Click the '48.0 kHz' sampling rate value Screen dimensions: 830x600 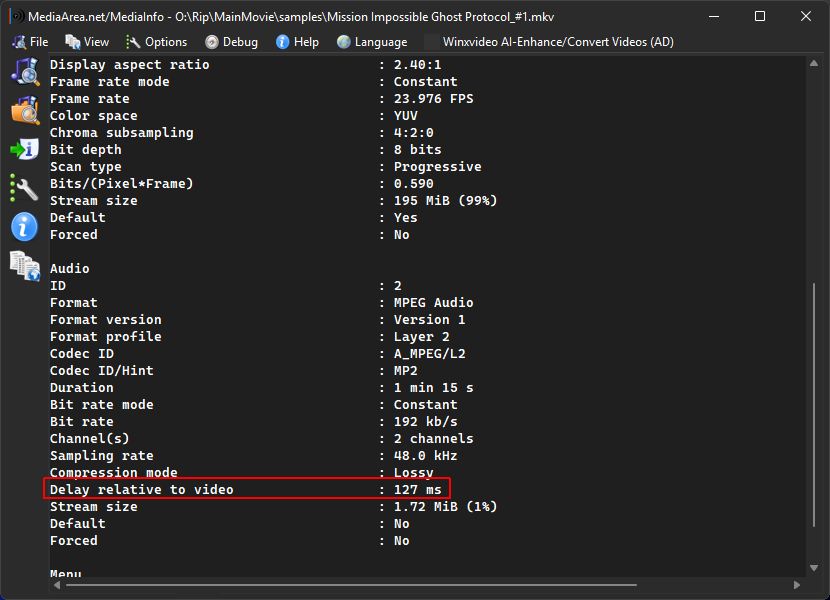coord(426,455)
